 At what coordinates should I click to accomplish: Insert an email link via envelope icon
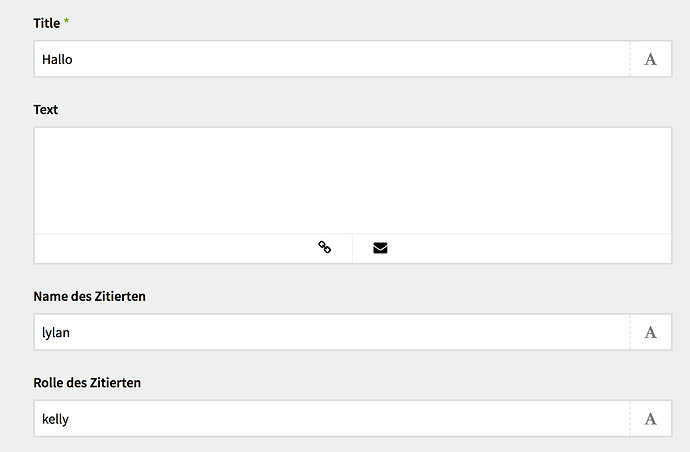380,248
